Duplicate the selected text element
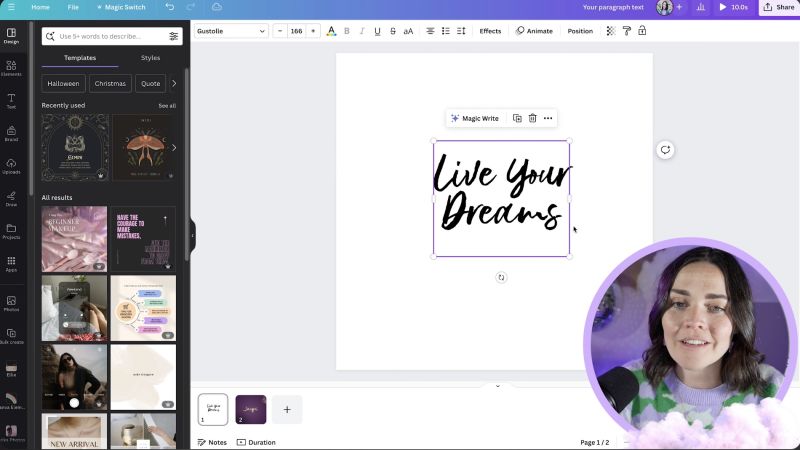 pos(517,118)
